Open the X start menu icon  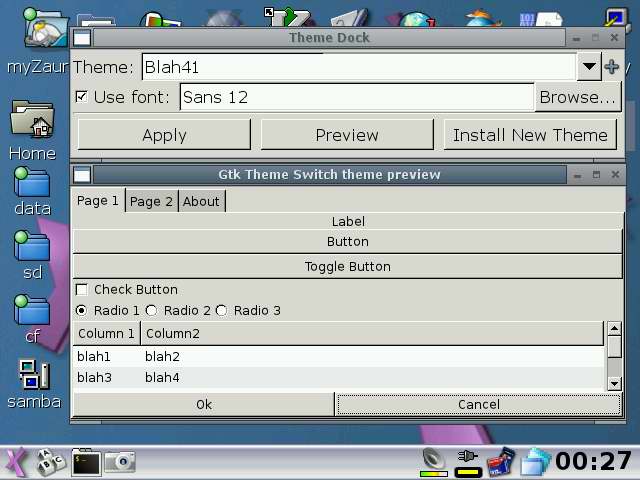(x=16, y=462)
